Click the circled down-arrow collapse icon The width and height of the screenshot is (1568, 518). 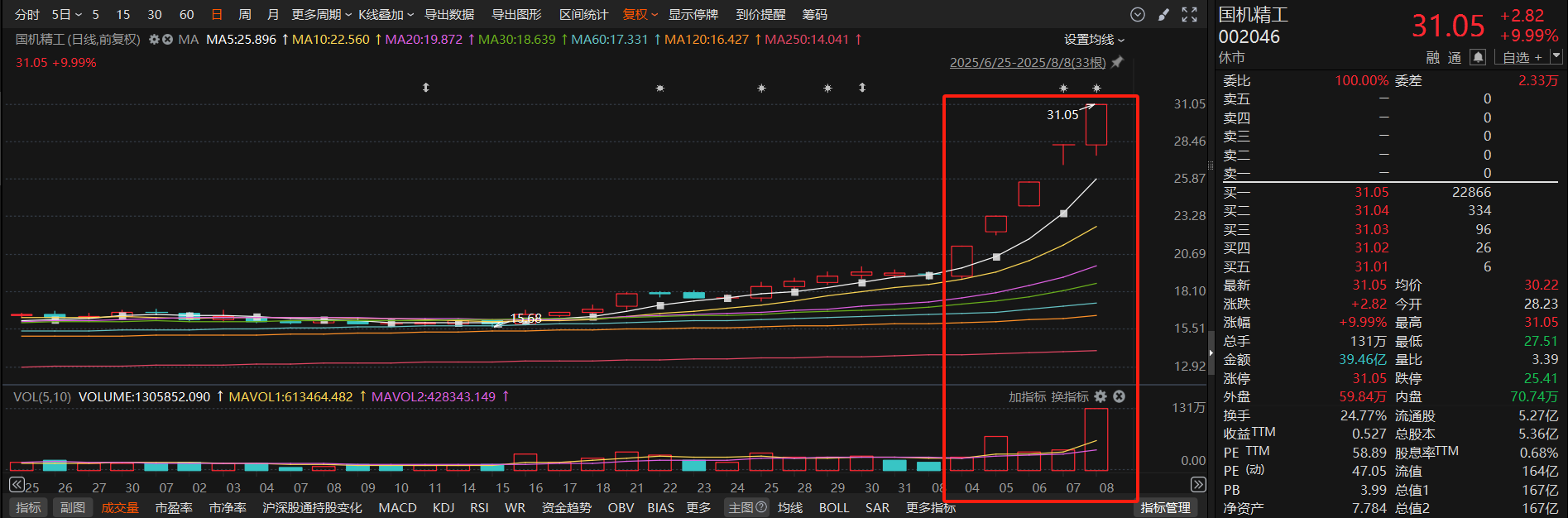coord(1138,15)
